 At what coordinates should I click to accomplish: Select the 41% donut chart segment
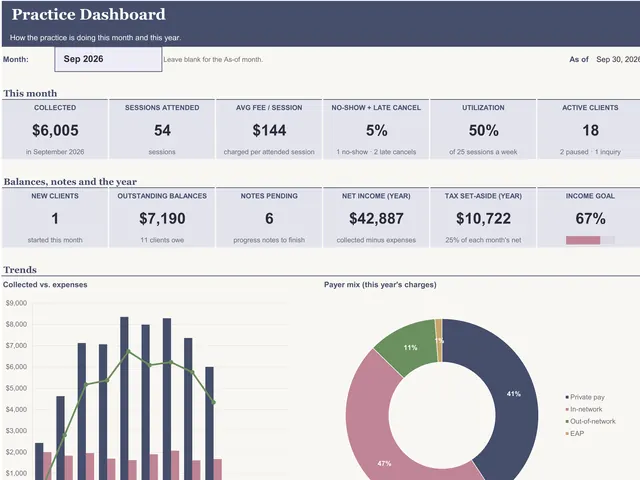(515, 394)
